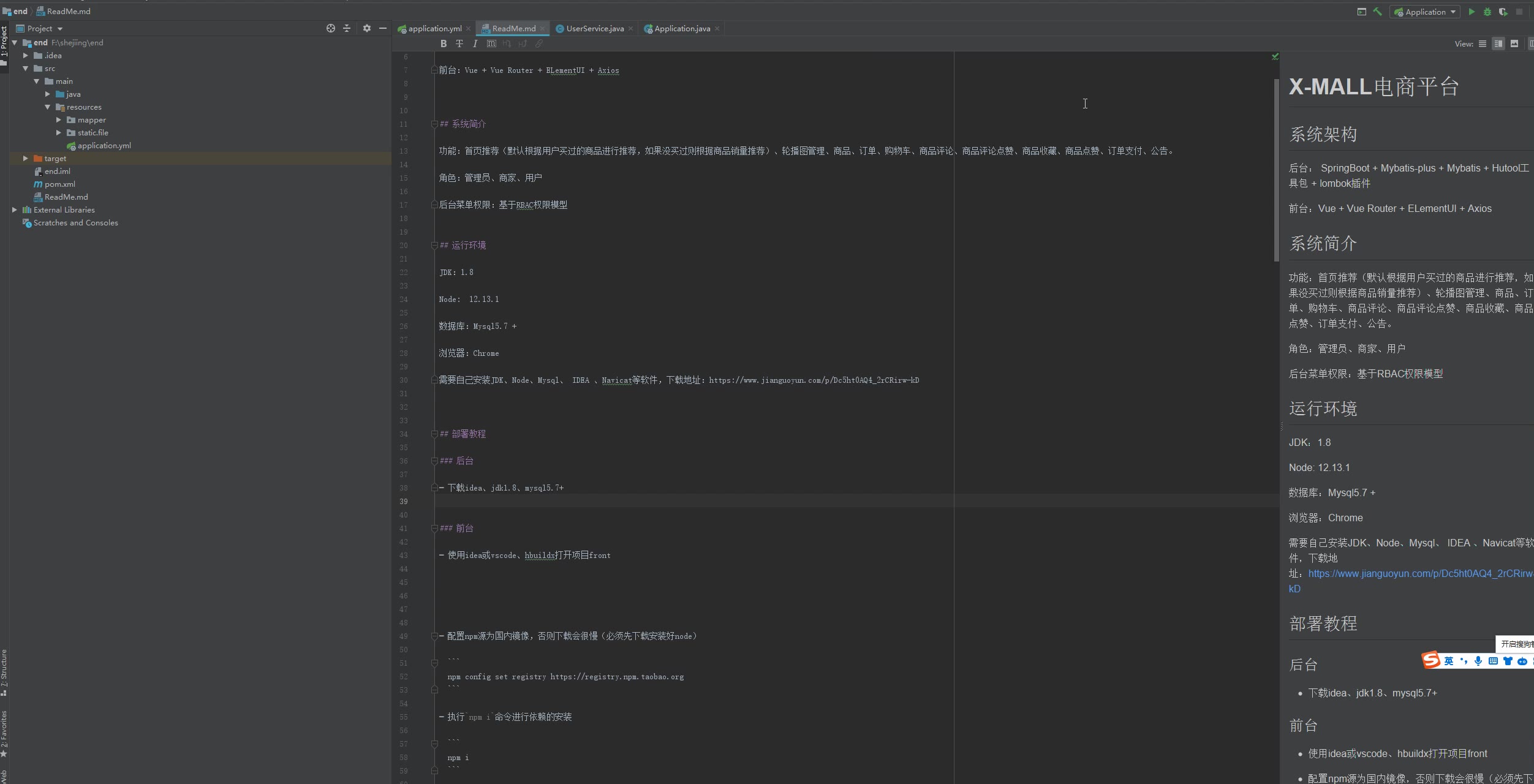Image resolution: width=1534 pixels, height=784 pixels.
Task: Click the insert link icon in Markdown toolbar
Action: click(x=539, y=43)
